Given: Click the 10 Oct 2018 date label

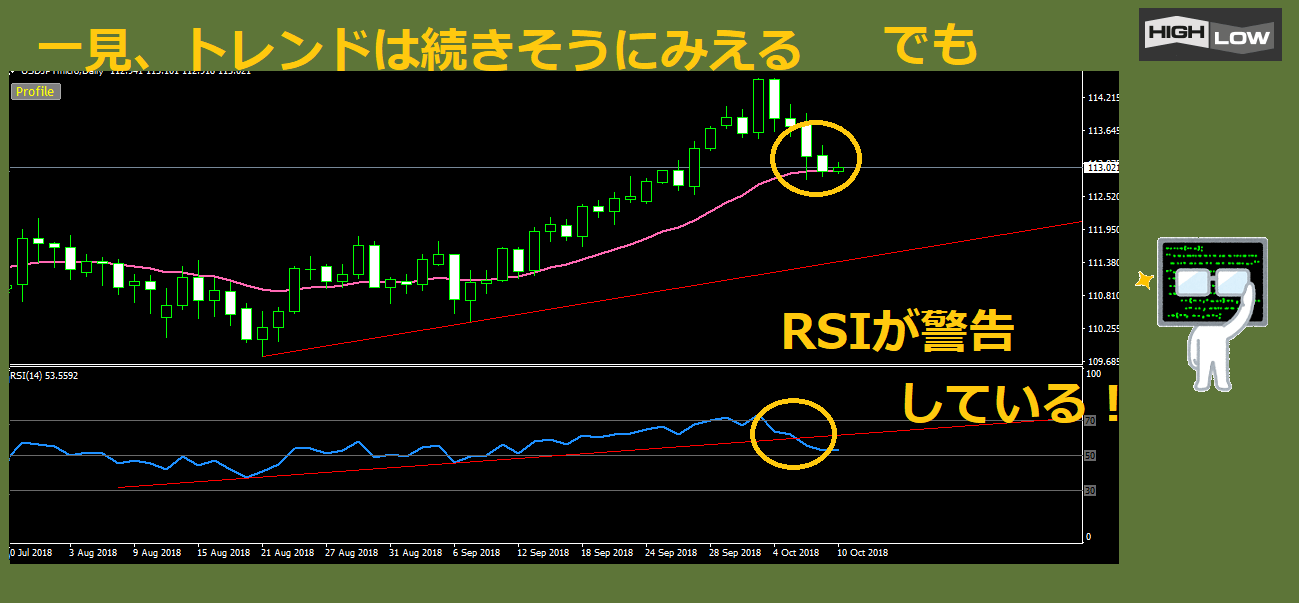Looking at the screenshot, I should pos(862,552).
